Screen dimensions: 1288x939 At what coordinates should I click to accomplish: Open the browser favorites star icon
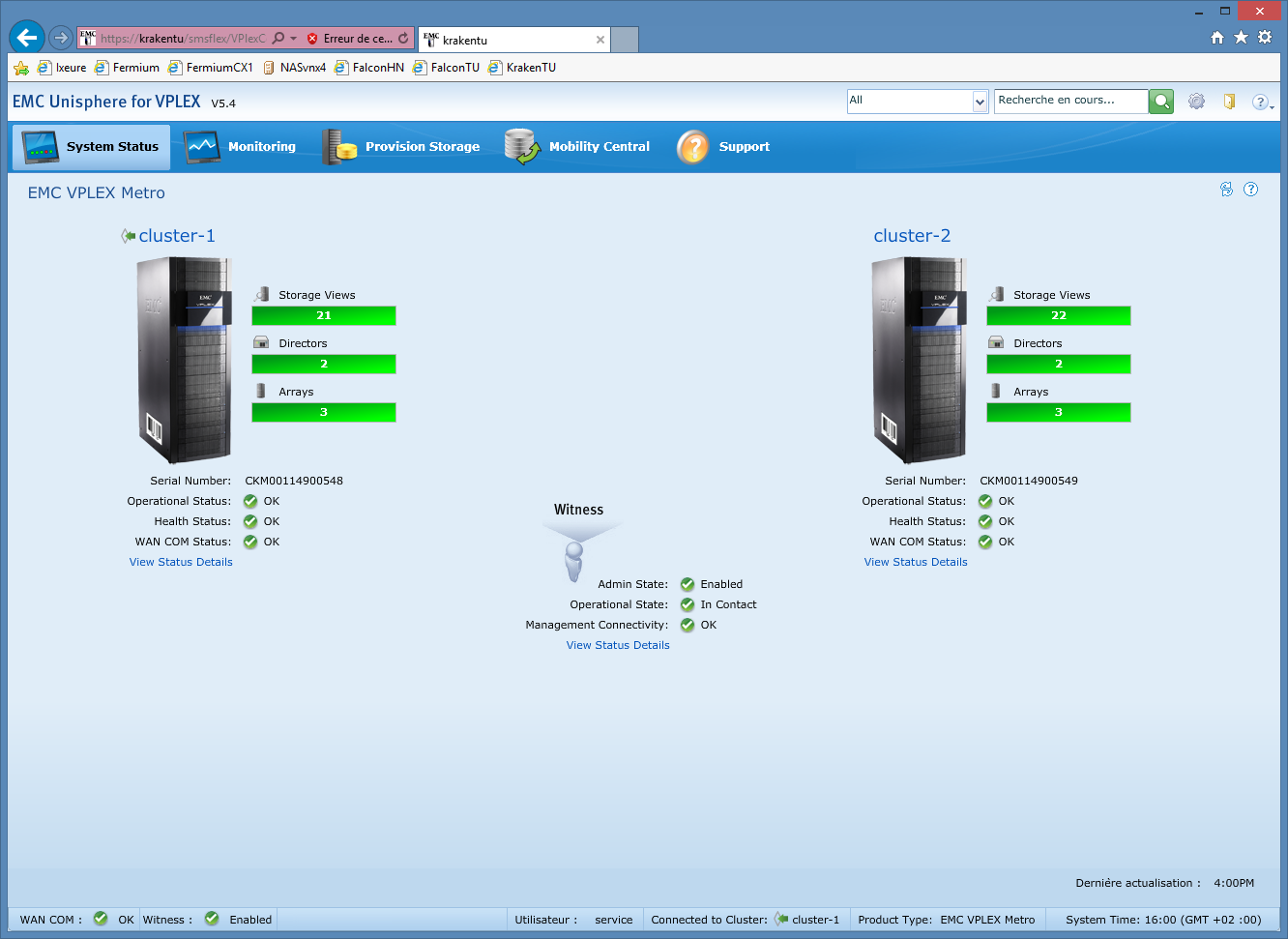[x=1241, y=38]
